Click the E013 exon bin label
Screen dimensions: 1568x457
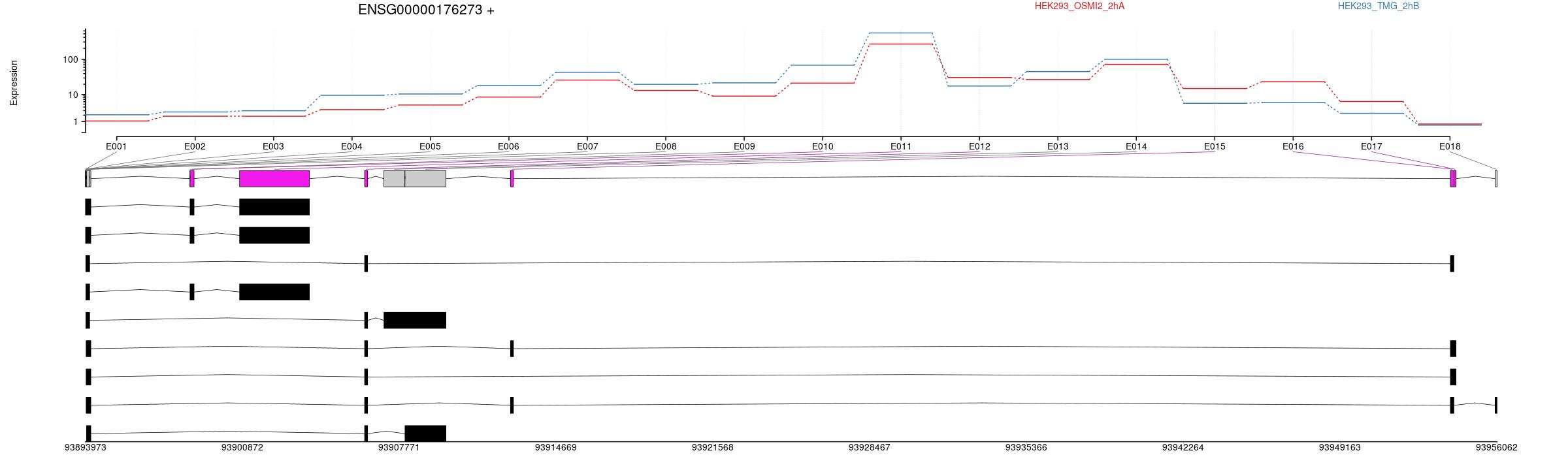coord(1058,146)
